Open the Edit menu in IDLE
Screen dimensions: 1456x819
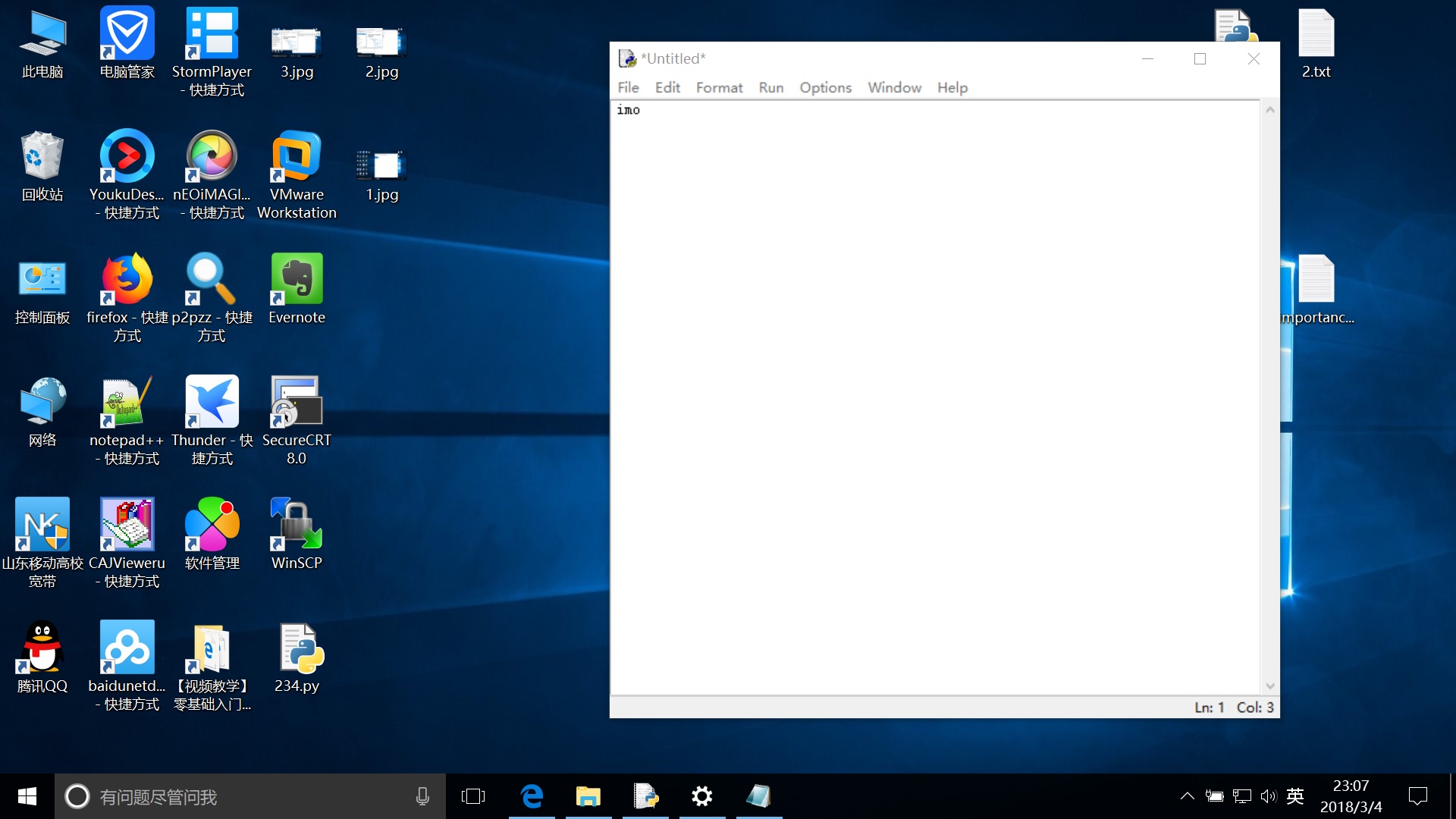(667, 88)
